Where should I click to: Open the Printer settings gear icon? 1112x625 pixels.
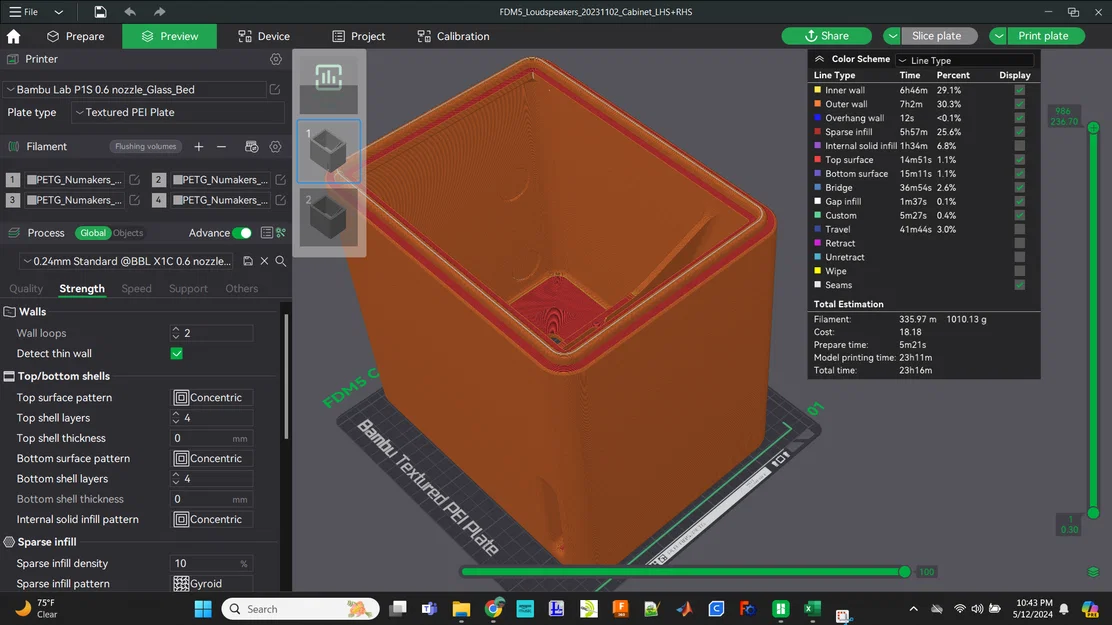point(277,59)
